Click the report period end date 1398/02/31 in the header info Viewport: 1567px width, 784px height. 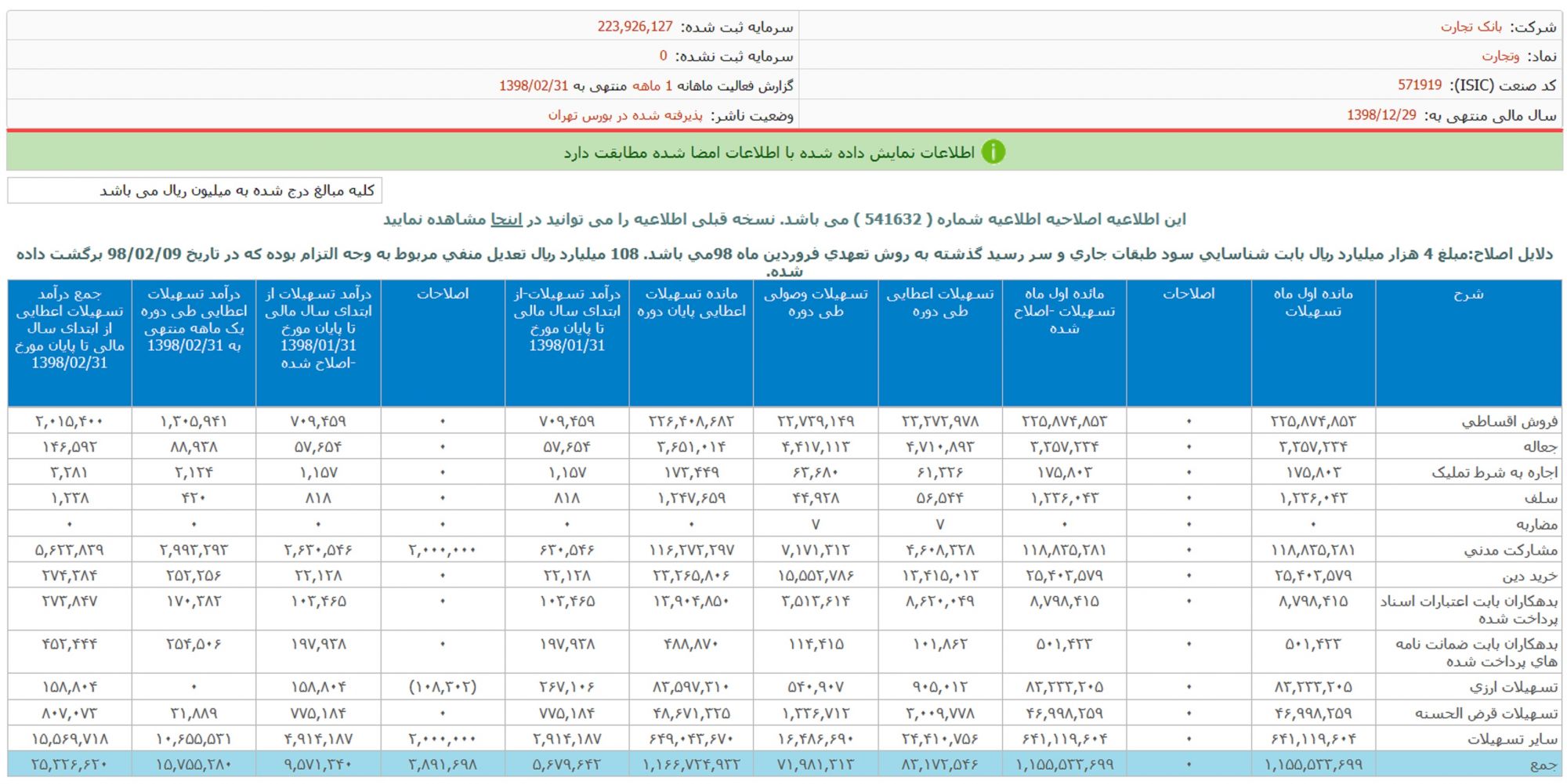coord(533,85)
